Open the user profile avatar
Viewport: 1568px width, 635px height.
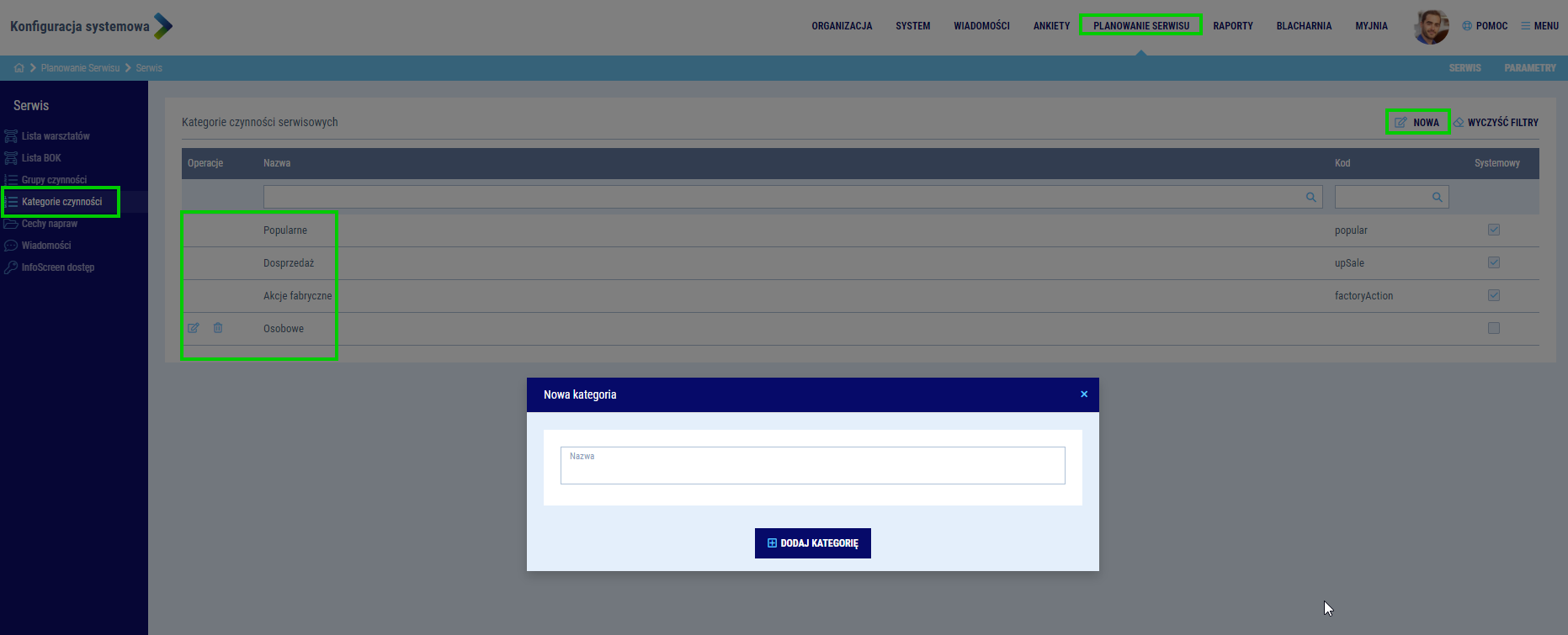(1431, 26)
